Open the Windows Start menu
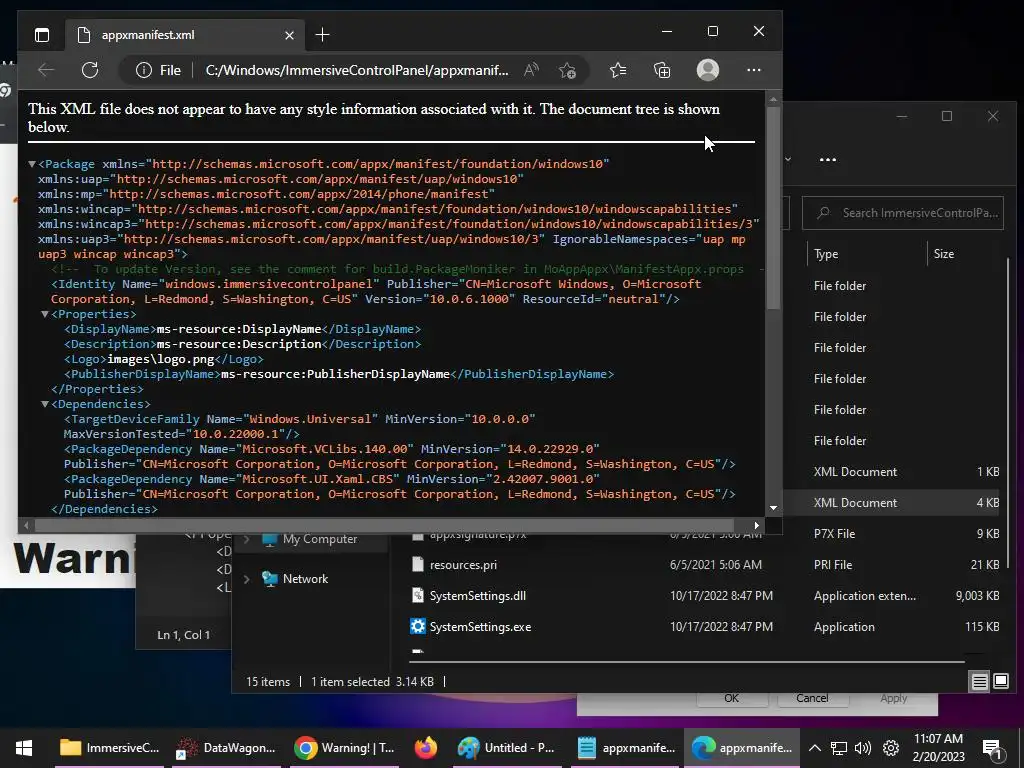The image size is (1024, 768). 24,748
